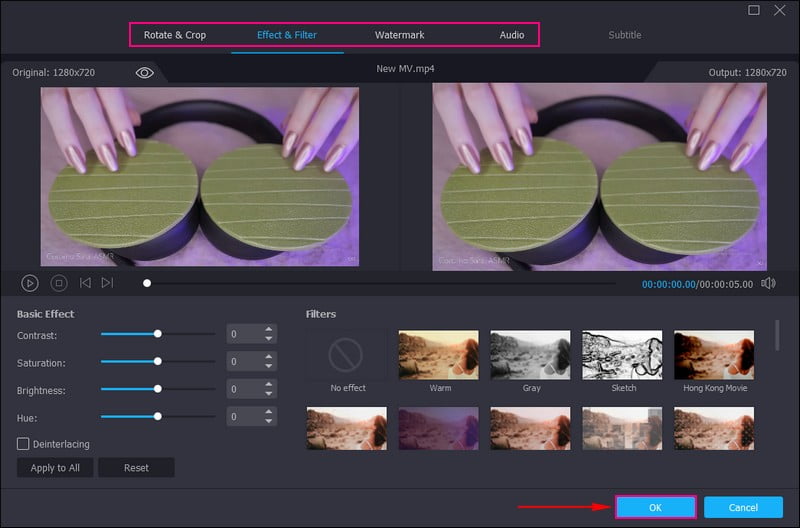Toggle the preview eye icon

pos(145,73)
